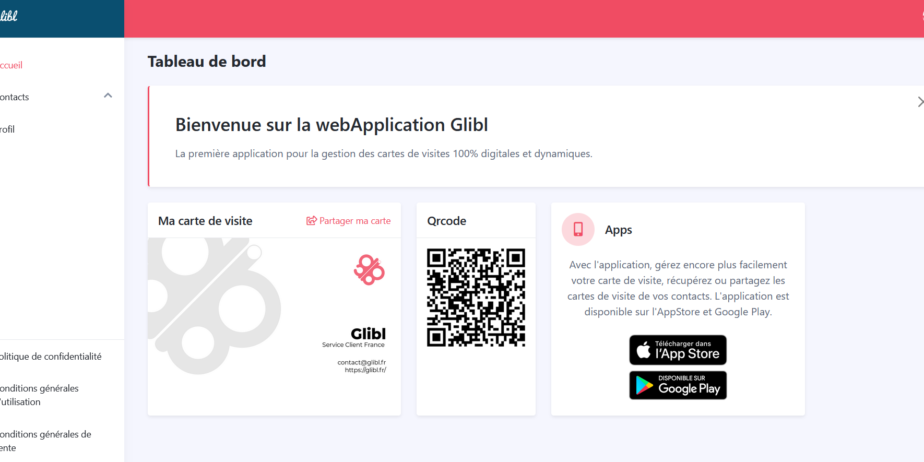Open the Contacts sidebar item
The width and height of the screenshot is (924, 462).
click(14, 97)
